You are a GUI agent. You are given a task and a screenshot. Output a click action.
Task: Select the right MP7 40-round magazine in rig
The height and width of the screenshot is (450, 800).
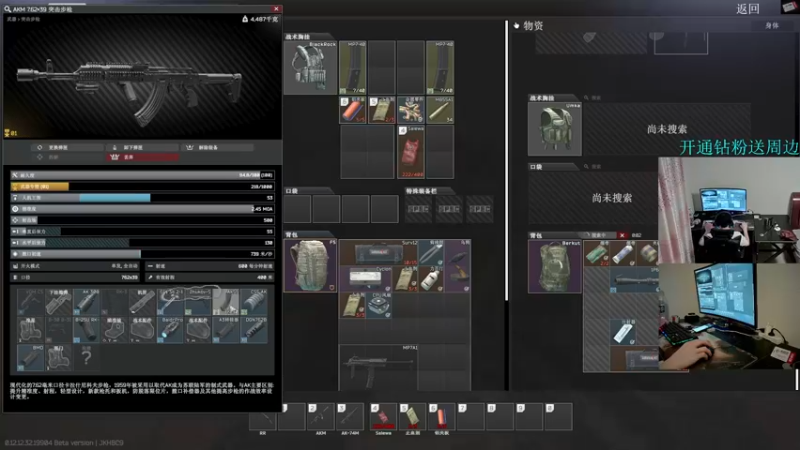[x=440, y=67]
